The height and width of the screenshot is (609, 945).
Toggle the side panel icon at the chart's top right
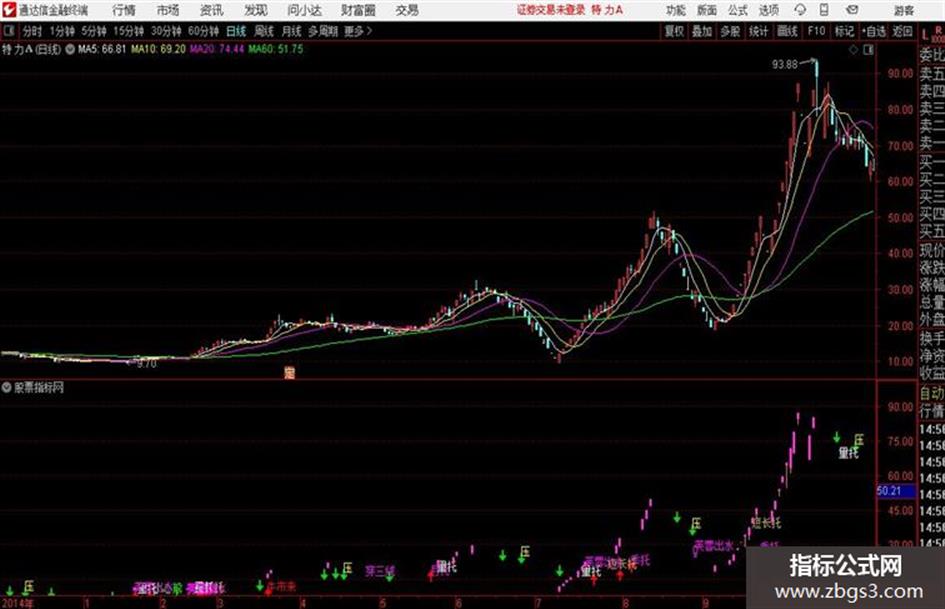868,50
